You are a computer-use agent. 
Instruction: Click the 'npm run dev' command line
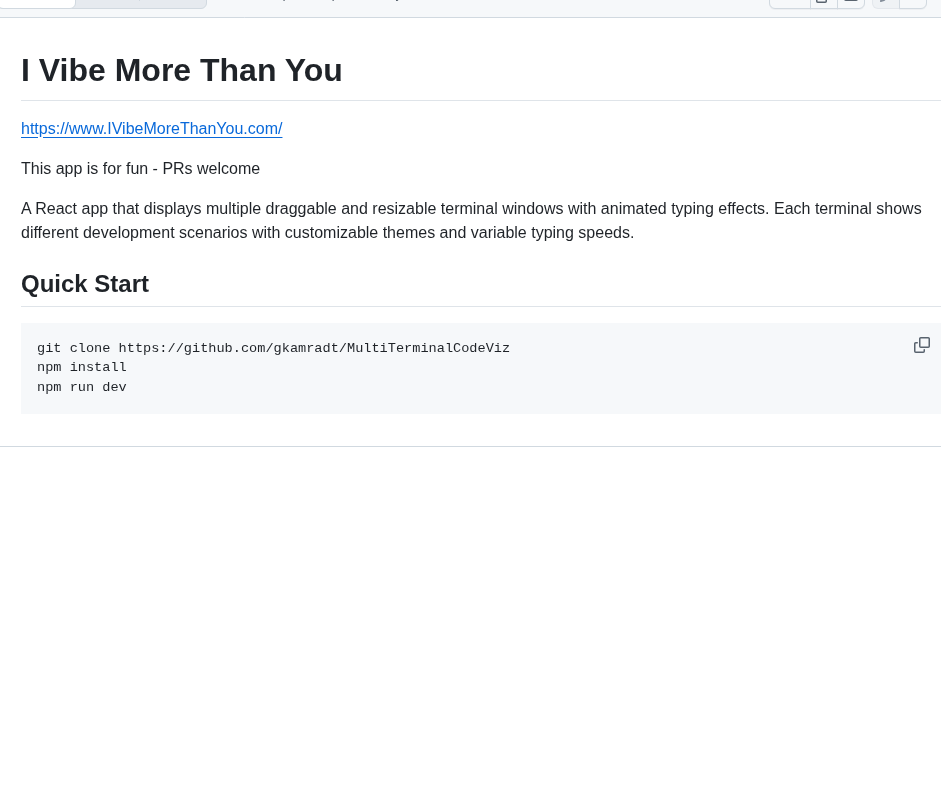coord(82,387)
